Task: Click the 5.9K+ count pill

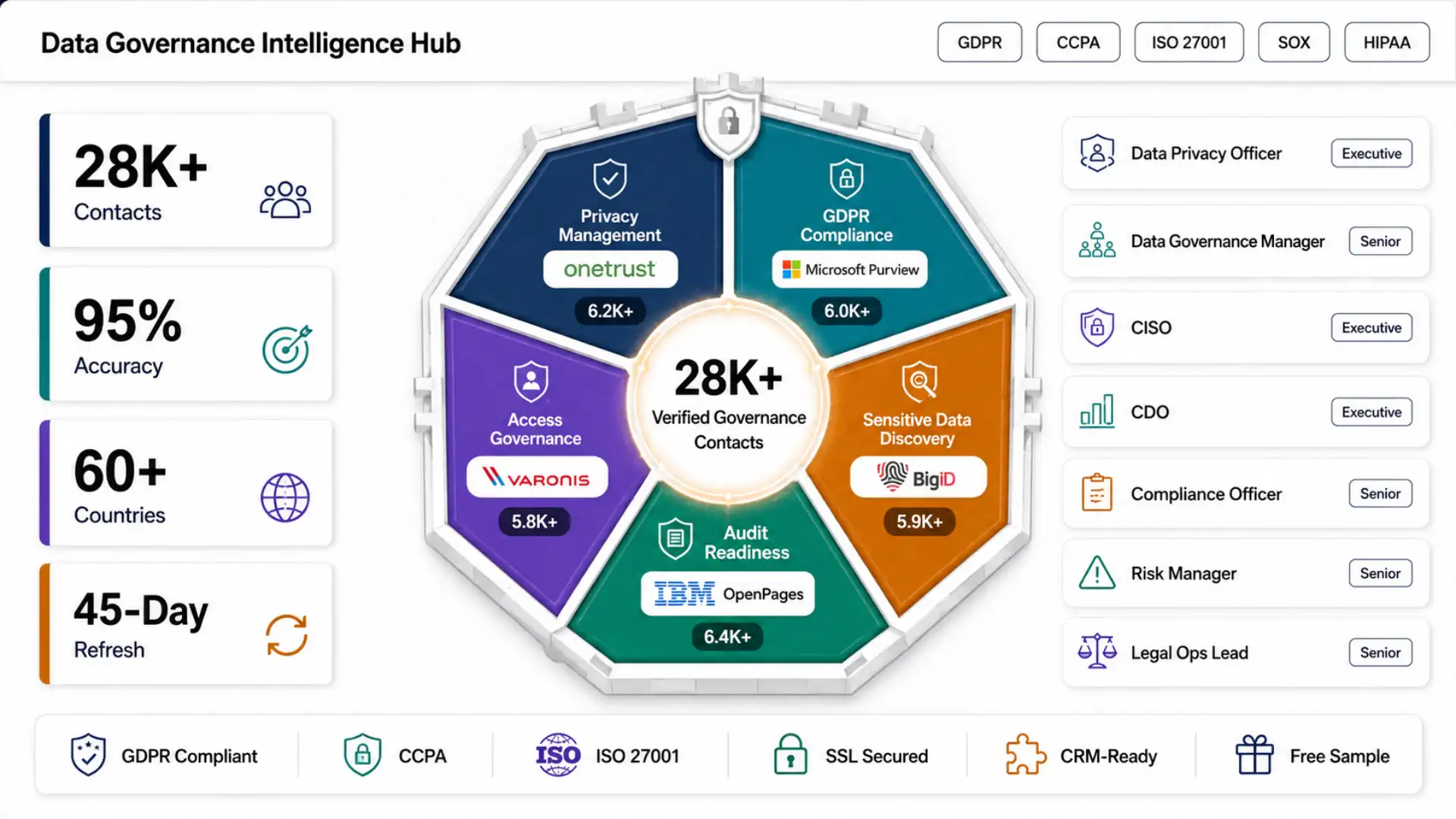Action: [919, 522]
